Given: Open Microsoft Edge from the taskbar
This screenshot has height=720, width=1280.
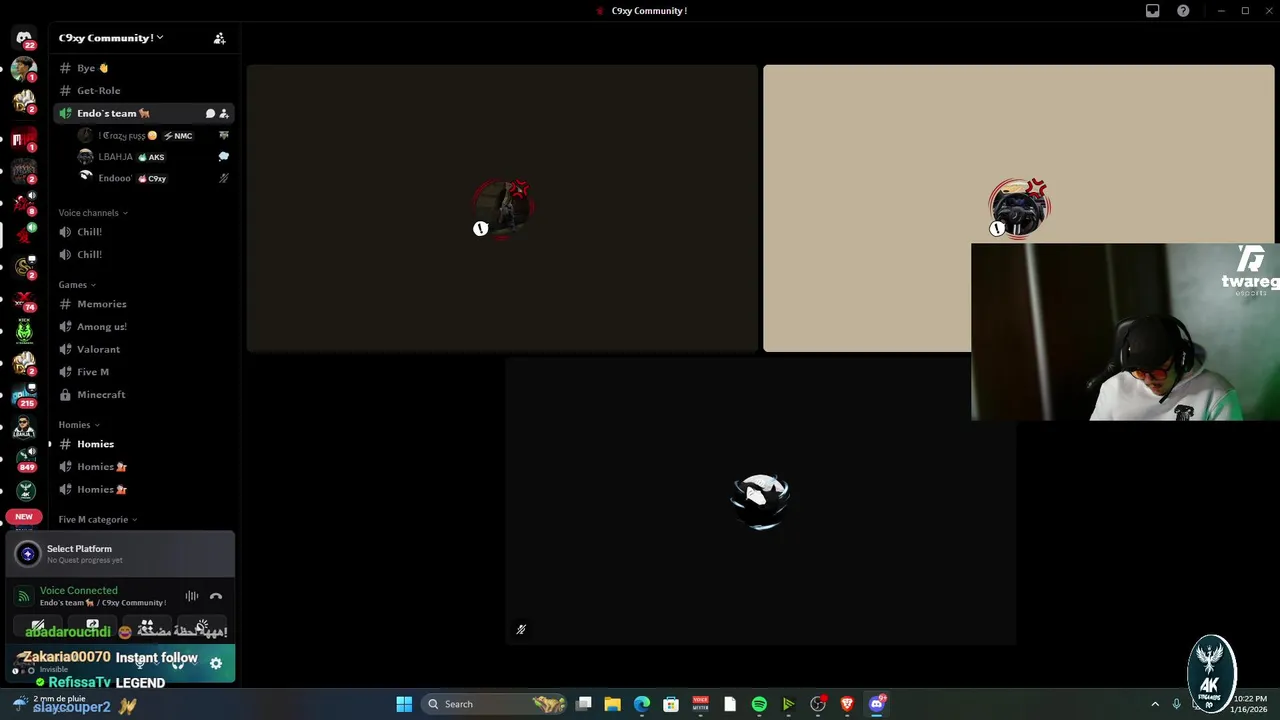Looking at the screenshot, I should tap(642, 704).
